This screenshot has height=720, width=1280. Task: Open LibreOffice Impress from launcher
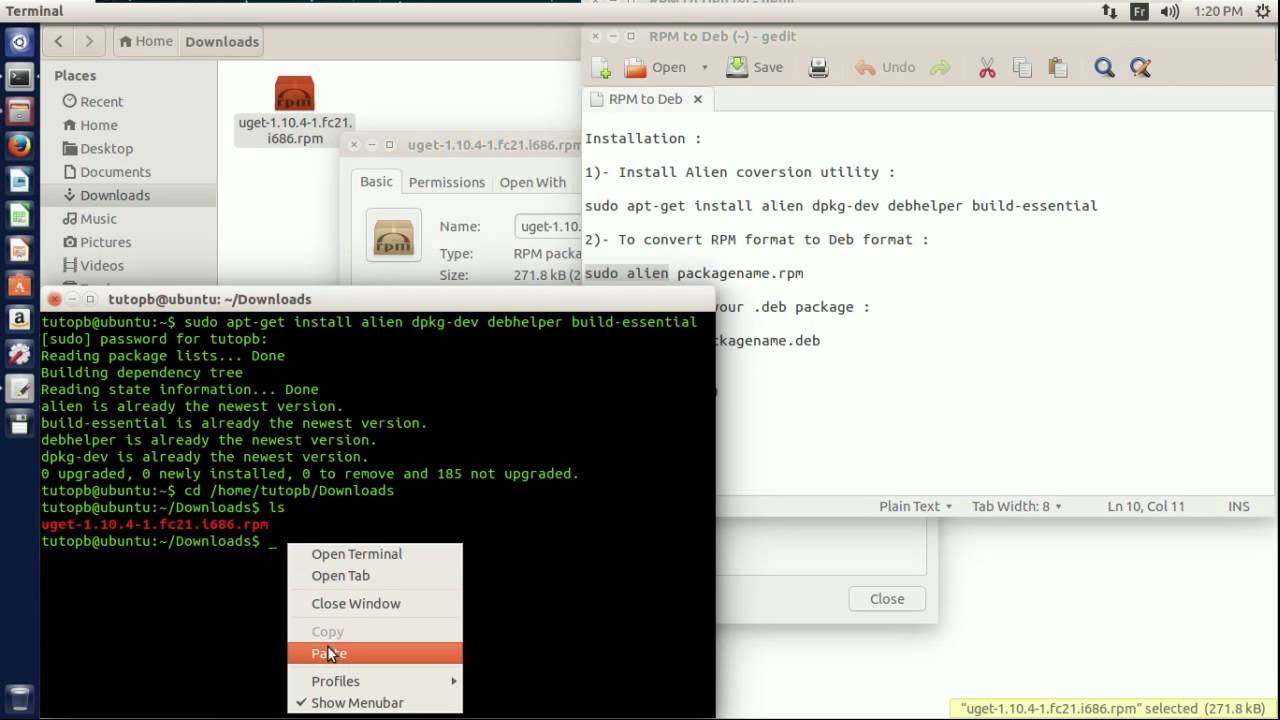coord(20,250)
